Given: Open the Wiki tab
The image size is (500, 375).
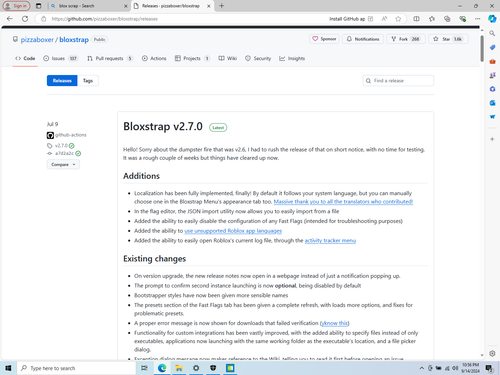Looking at the screenshot, I should point(228,58).
